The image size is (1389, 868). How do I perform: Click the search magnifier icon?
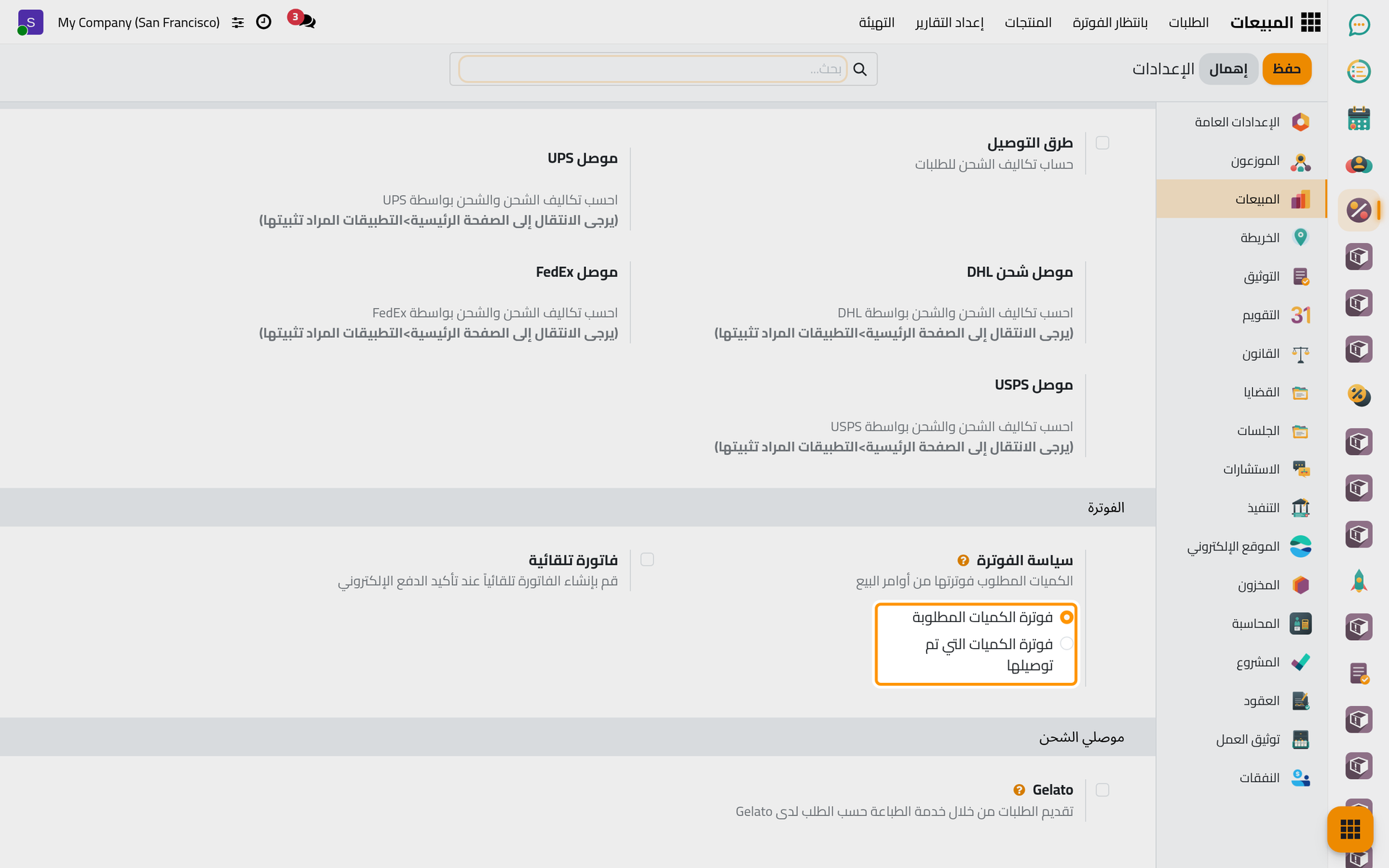[859, 69]
